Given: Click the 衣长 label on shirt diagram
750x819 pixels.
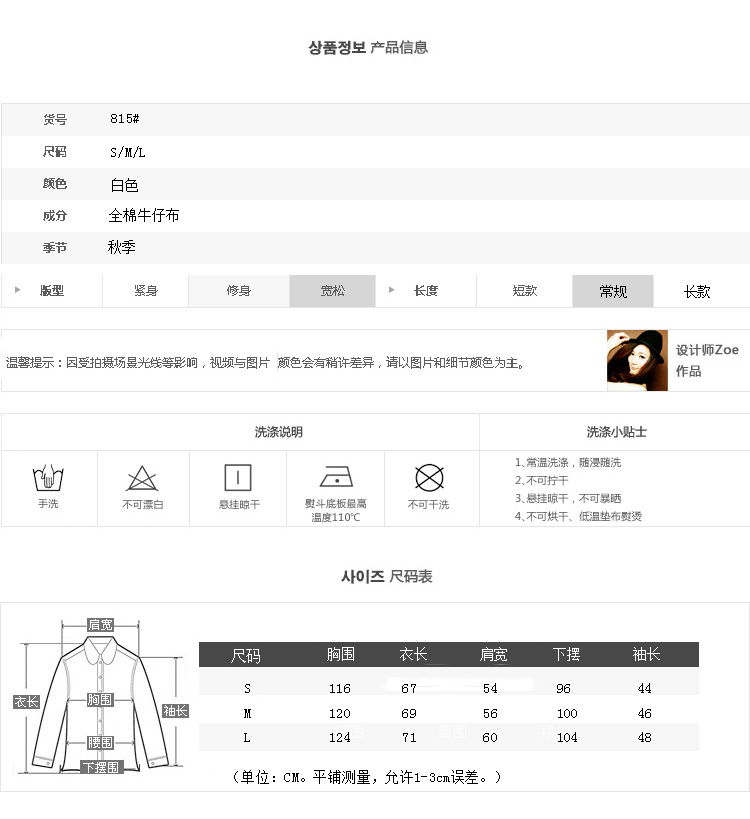Looking at the screenshot, I should click(26, 701).
